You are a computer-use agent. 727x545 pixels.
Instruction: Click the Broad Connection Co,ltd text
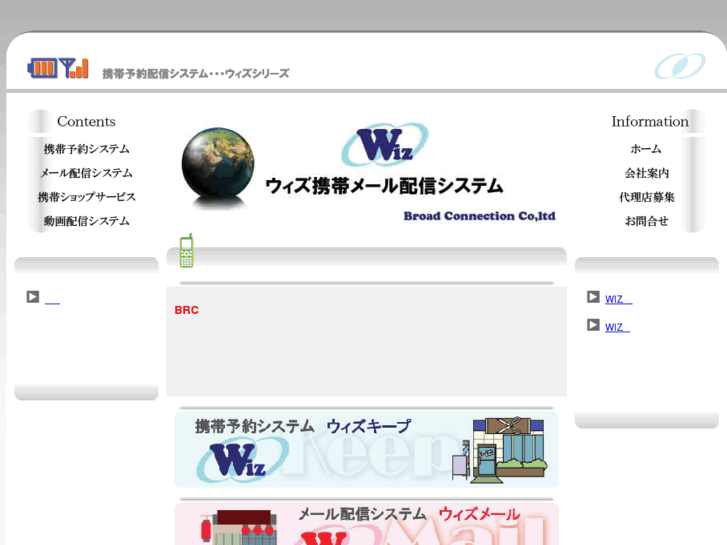(x=479, y=216)
